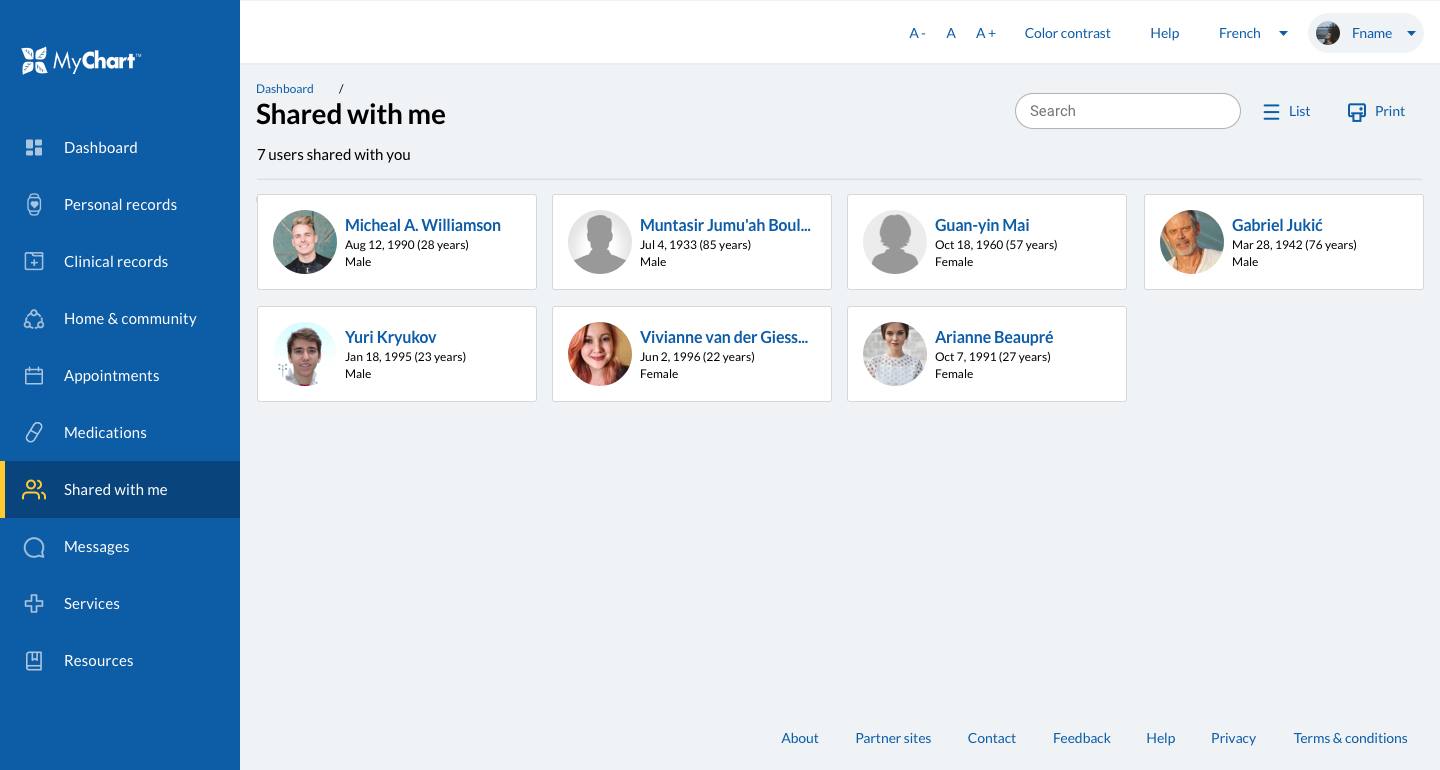Click the MyChart logo
The image size is (1440, 770).
pos(80,60)
